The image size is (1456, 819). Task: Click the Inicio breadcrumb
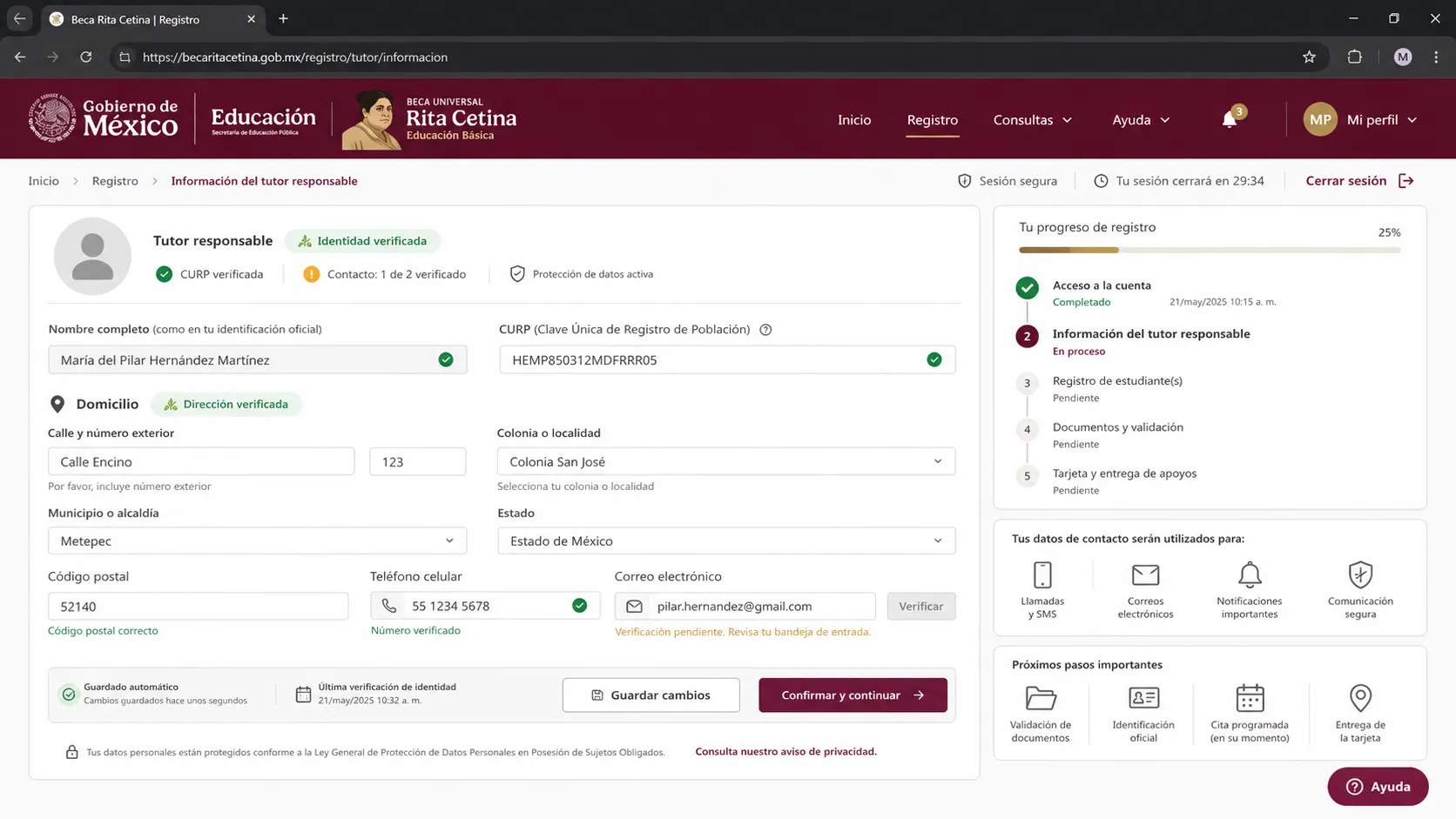pos(44,181)
